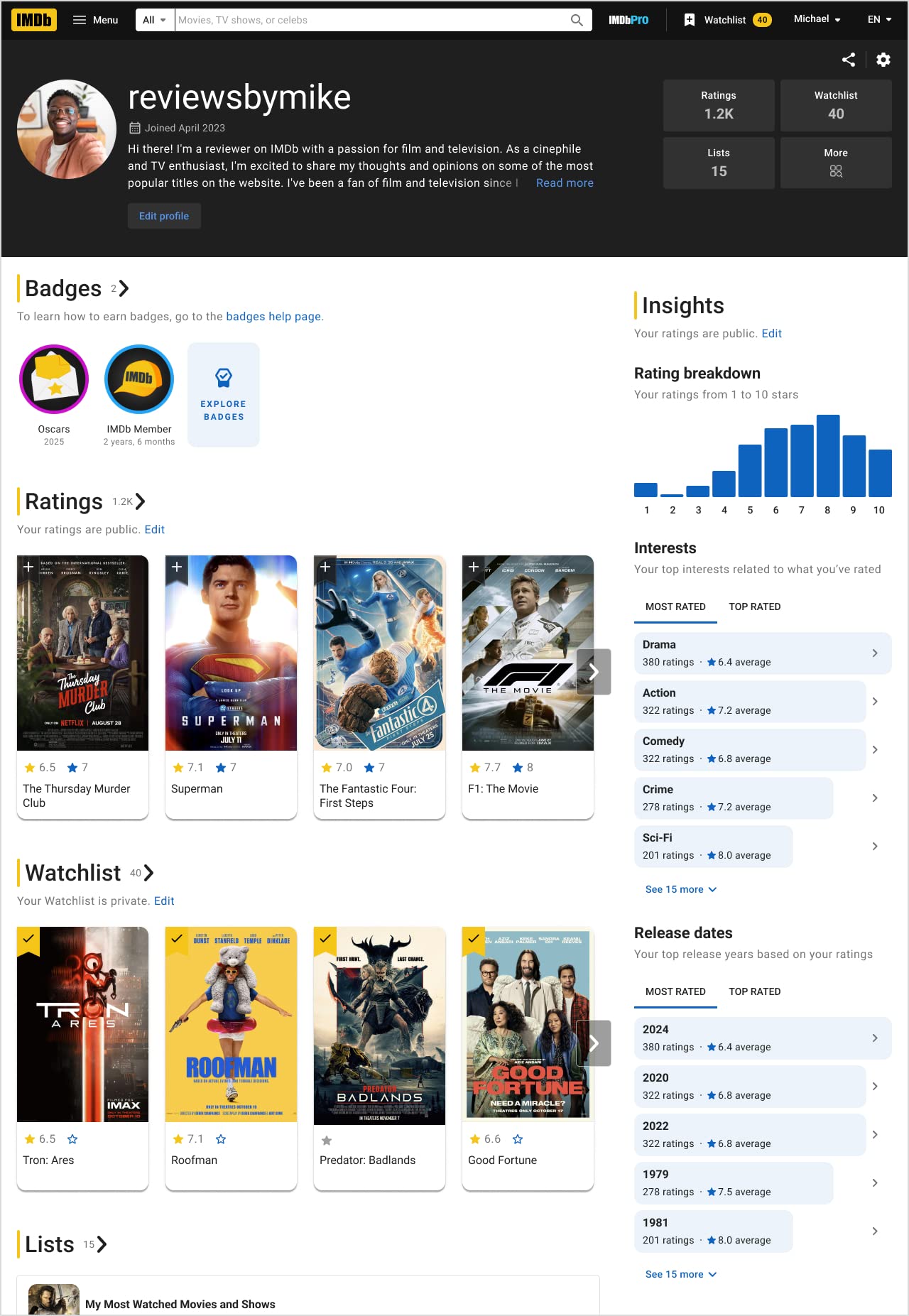909x1316 pixels.
Task: Toggle Good Fortune watchlist checkmark ribbon
Action: (x=474, y=940)
